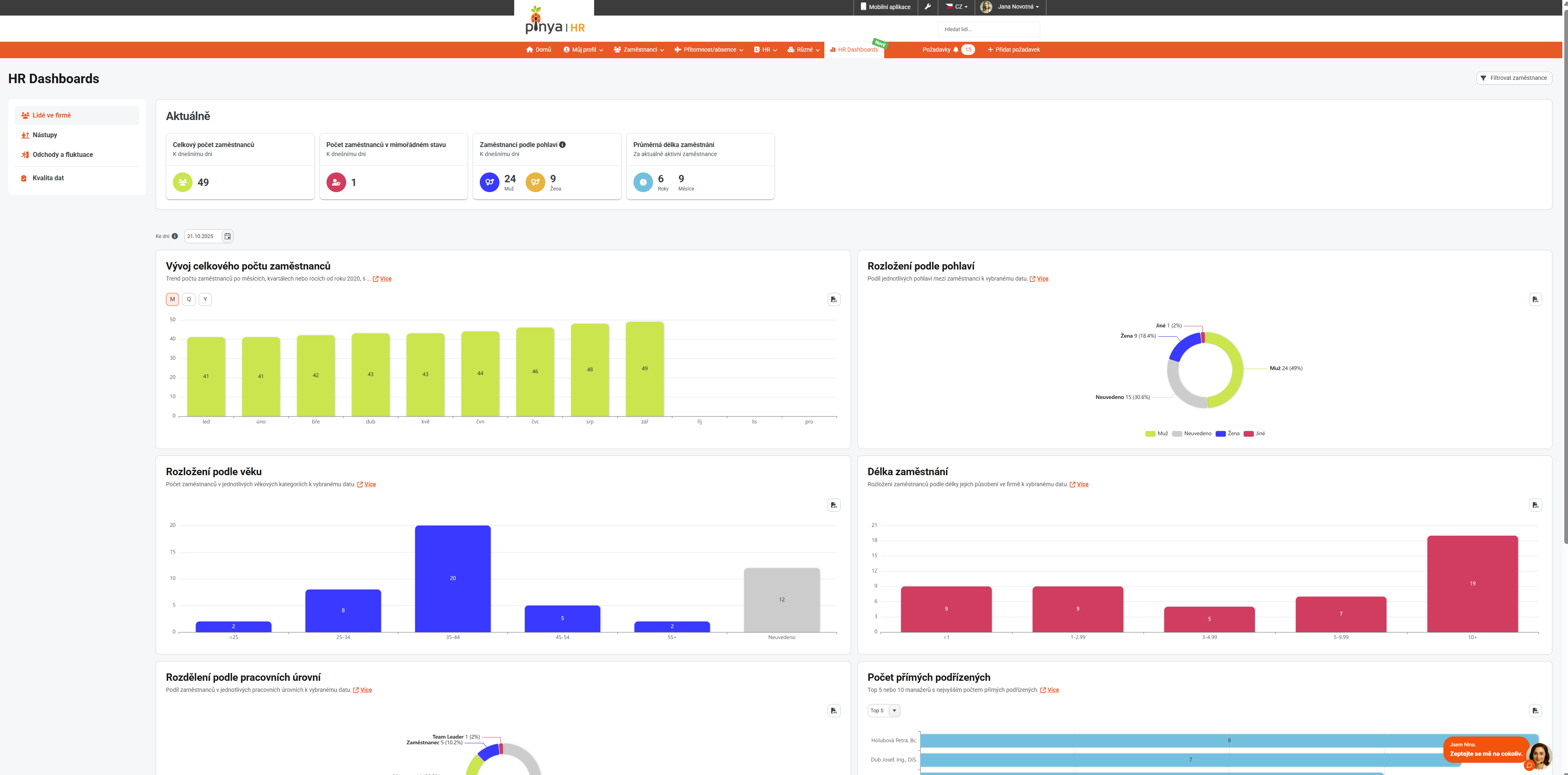Go to Domů in the navigation bar

click(x=539, y=50)
